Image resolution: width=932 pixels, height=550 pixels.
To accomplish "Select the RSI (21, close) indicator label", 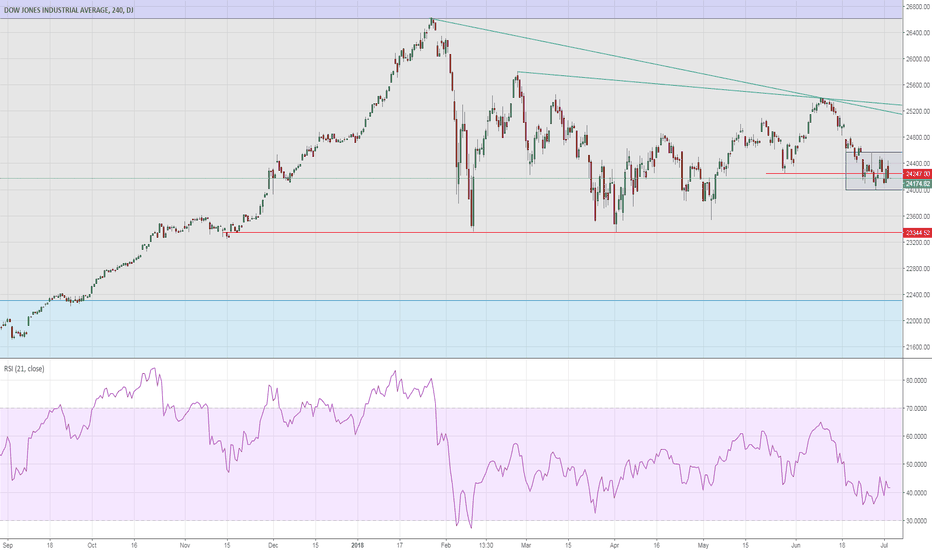I will [x=24, y=369].
